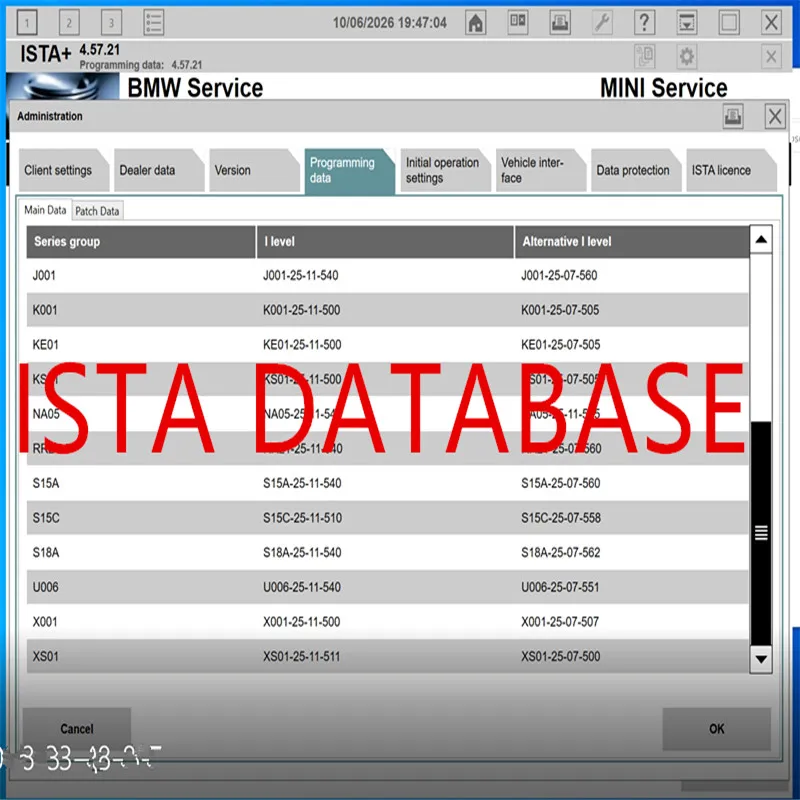Open operation tab number 2 icon
This screenshot has height=800, width=800.
point(69,22)
